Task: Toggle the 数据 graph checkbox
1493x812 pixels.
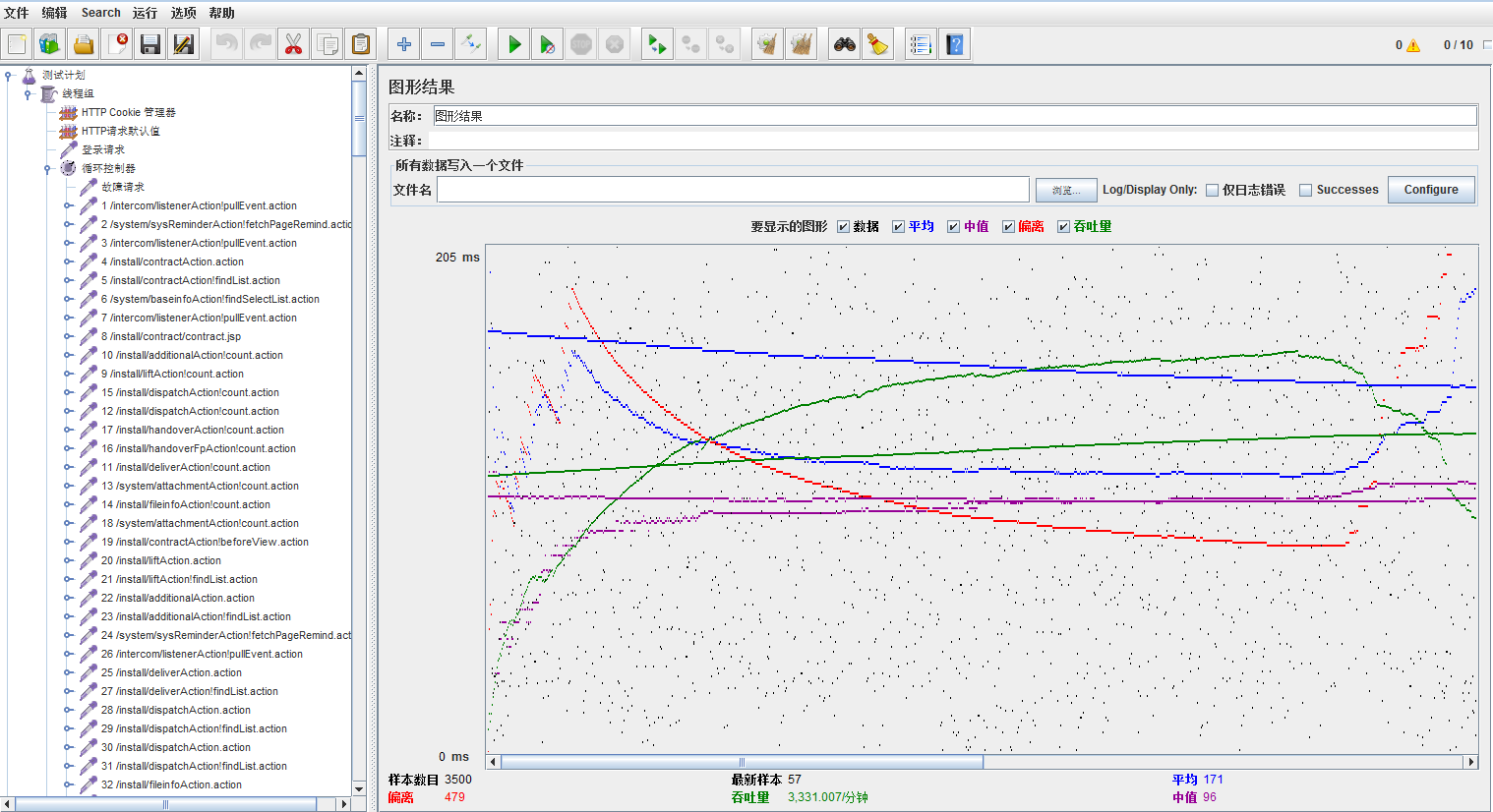Action: [843, 227]
